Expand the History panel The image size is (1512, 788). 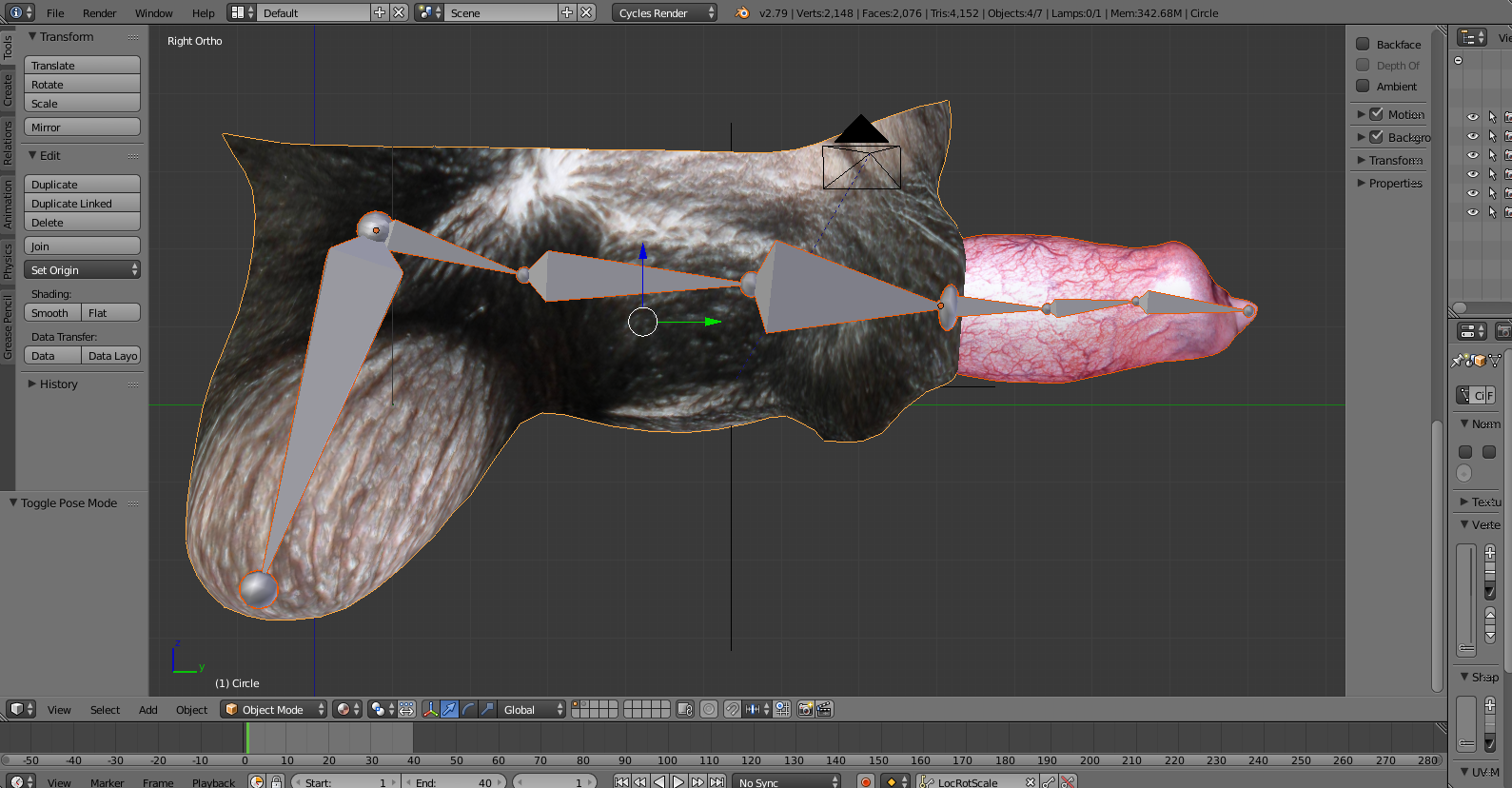[x=58, y=384]
